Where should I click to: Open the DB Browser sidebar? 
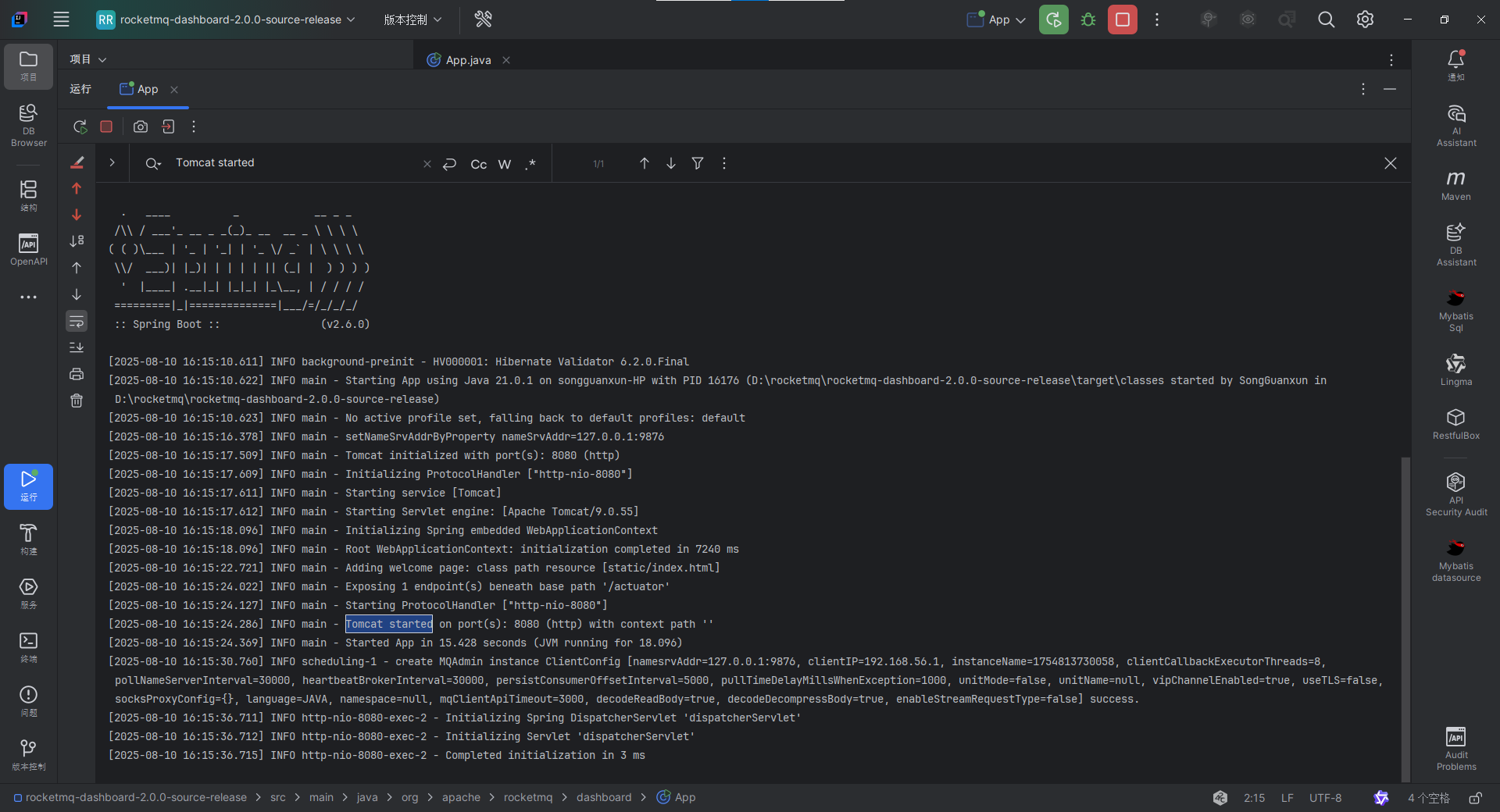point(28,125)
